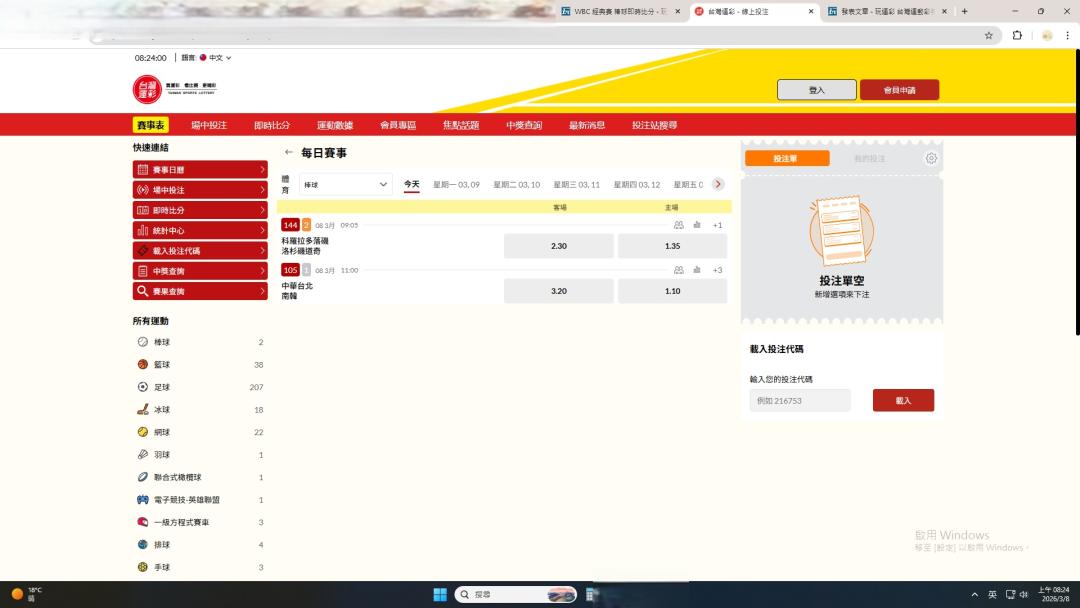Click the 登入 login button
This screenshot has width=1080, height=608.
point(816,90)
